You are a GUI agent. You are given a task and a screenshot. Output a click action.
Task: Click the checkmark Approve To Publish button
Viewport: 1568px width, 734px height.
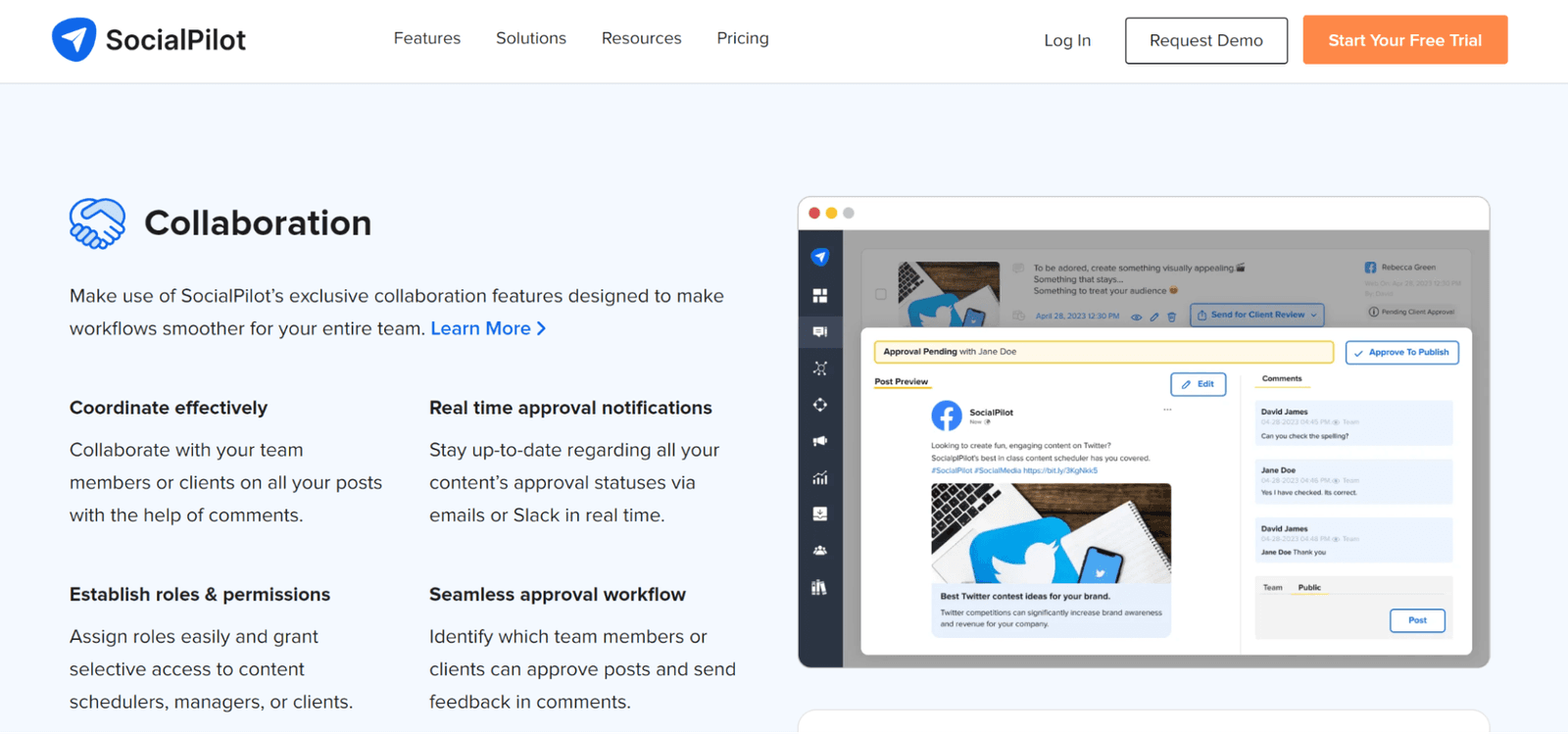[x=1401, y=353]
